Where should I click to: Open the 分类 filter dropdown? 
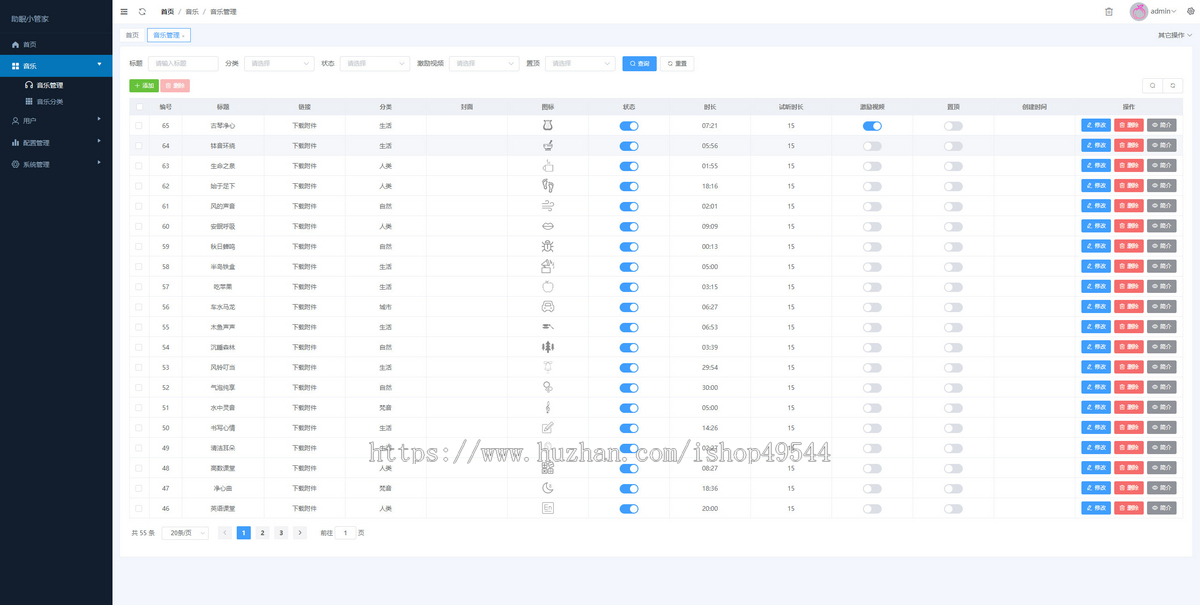(x=279, y=63)
